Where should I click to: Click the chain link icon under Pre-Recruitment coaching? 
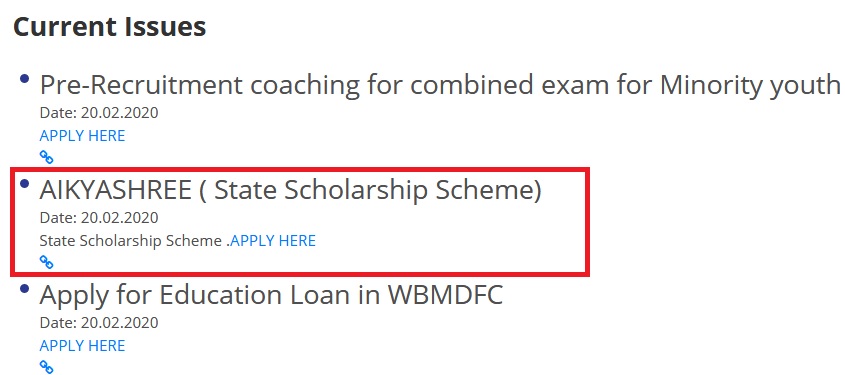pos(47,157)
